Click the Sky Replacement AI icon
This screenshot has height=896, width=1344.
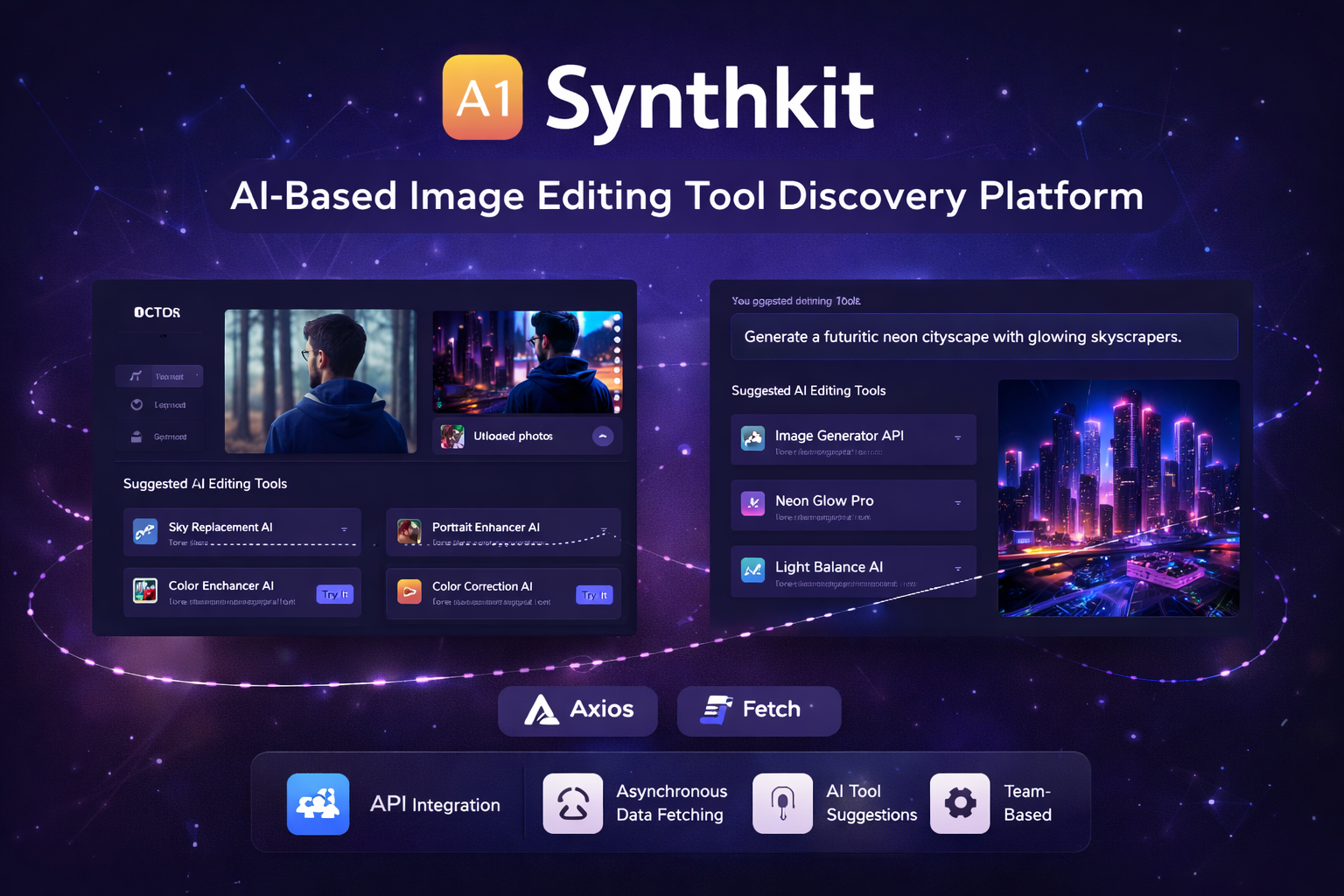coord(145,531)
